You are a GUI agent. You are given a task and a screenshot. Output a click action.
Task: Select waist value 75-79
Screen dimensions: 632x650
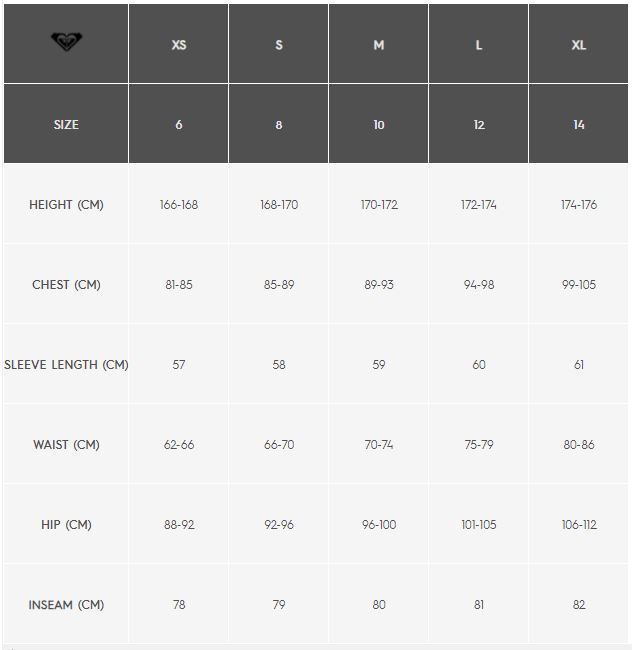479,445
